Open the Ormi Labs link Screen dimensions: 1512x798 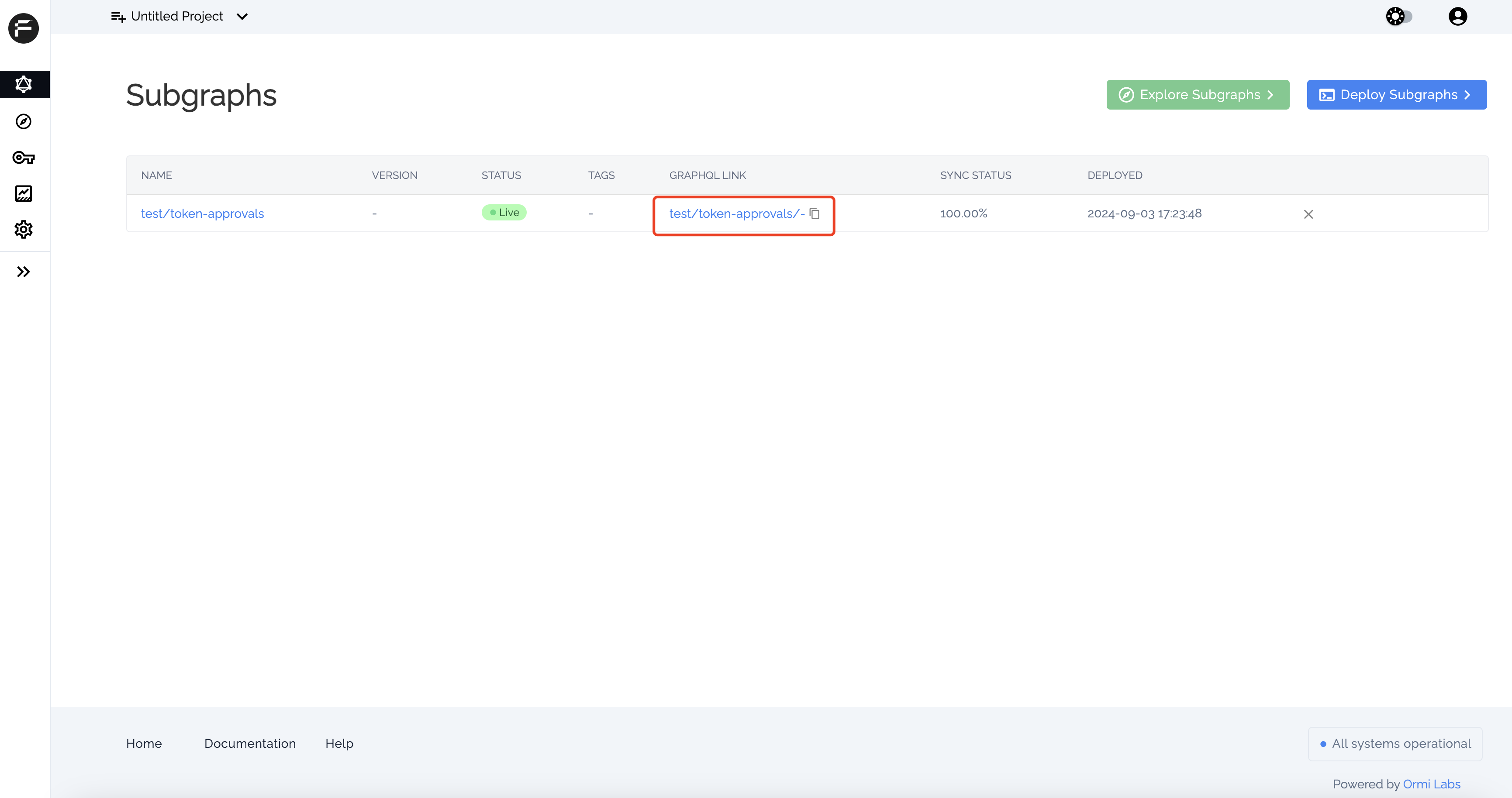tap(1432, 784)
